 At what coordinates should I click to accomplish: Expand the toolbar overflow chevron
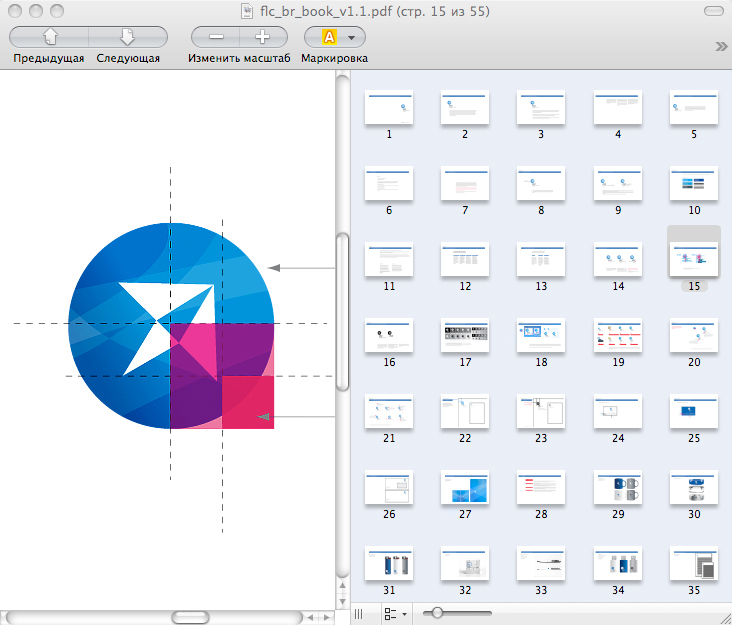pyautogui.click(x=720, y=46)
